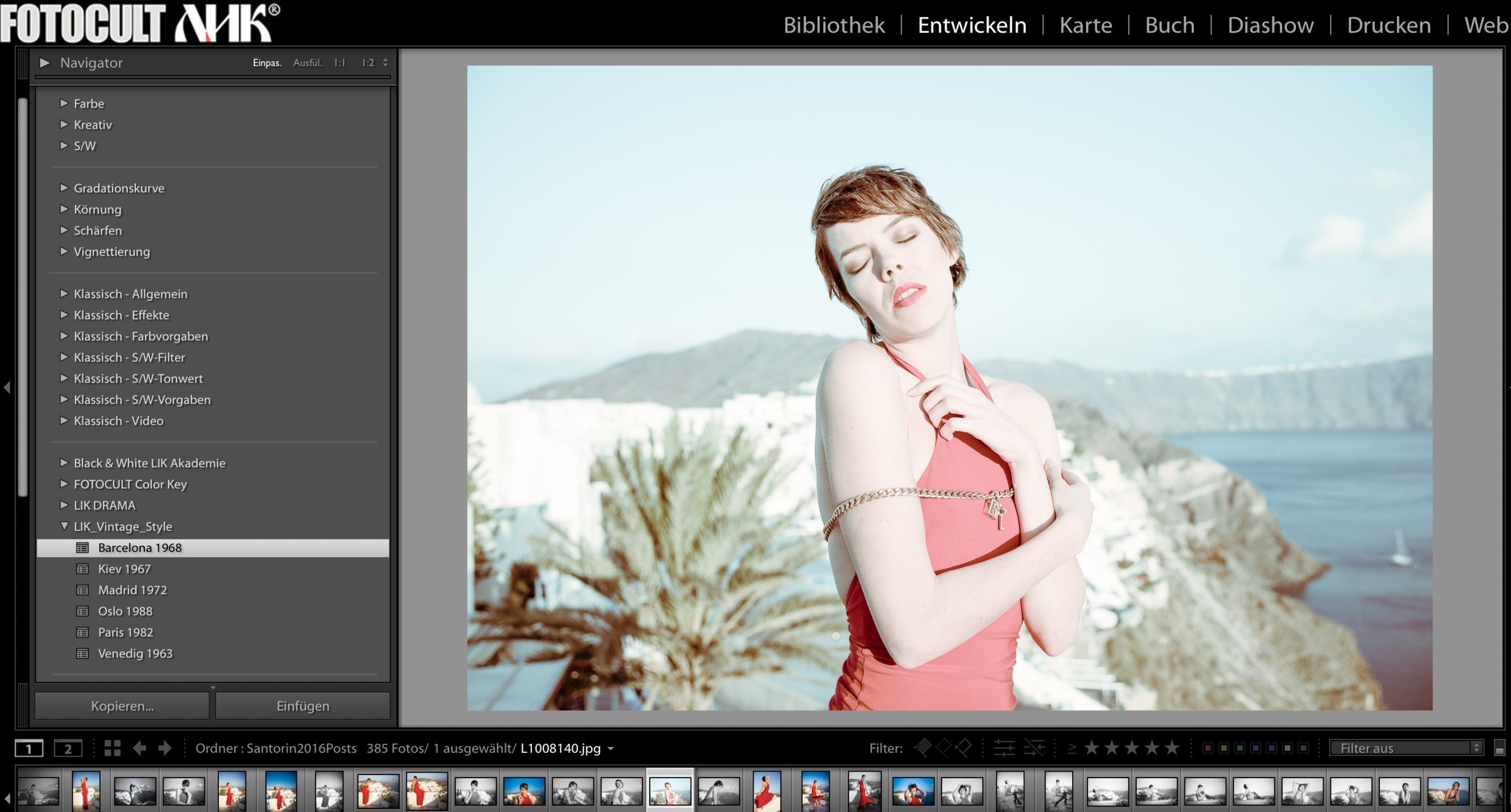1511x812 pixels.
Task: Expand the Kreativ preset folder
Action: pyautogui.click(x=63, y=124)
